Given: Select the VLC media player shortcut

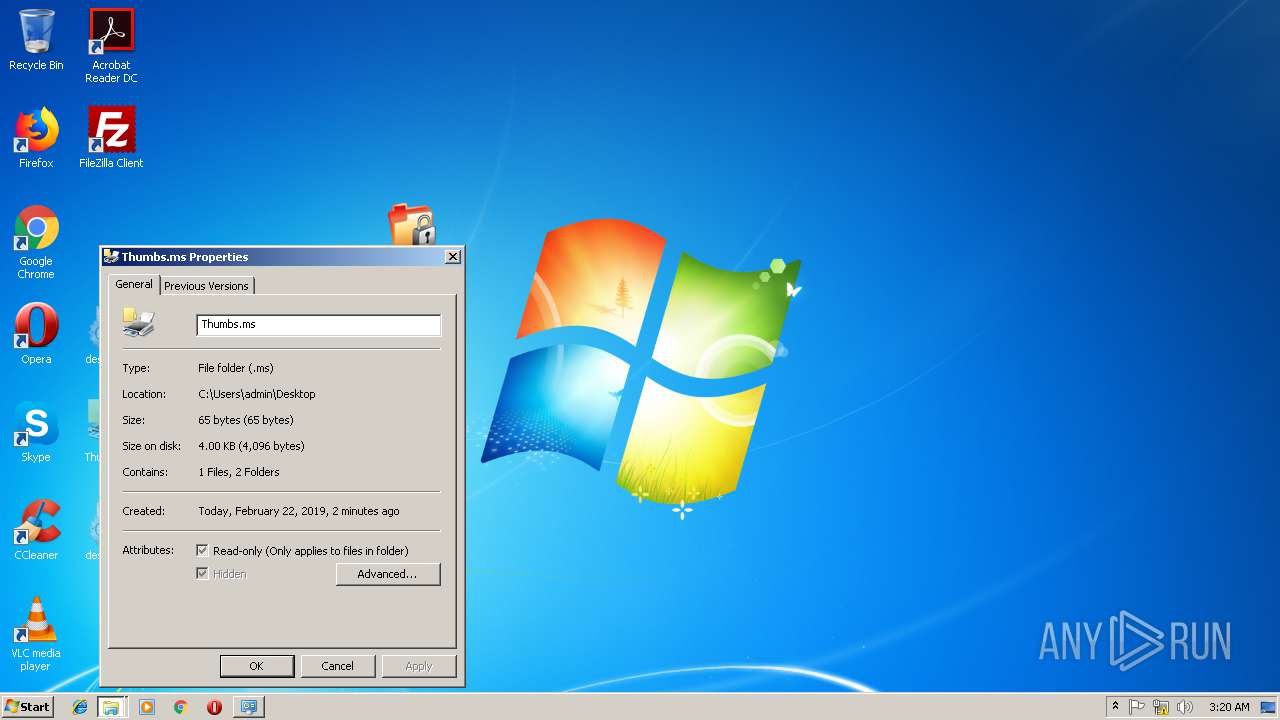Looking at the screenshot, I should pos(36,633).
